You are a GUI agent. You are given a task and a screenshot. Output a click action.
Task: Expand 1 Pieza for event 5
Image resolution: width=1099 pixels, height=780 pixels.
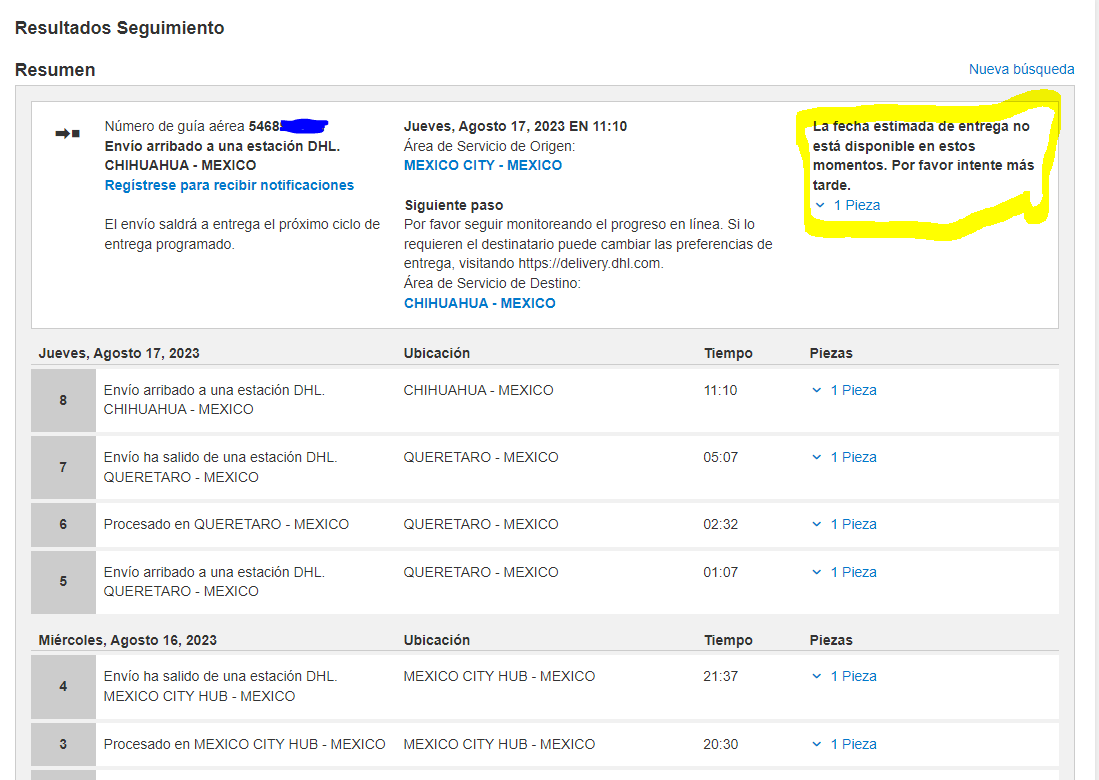[x=845, y=572]
